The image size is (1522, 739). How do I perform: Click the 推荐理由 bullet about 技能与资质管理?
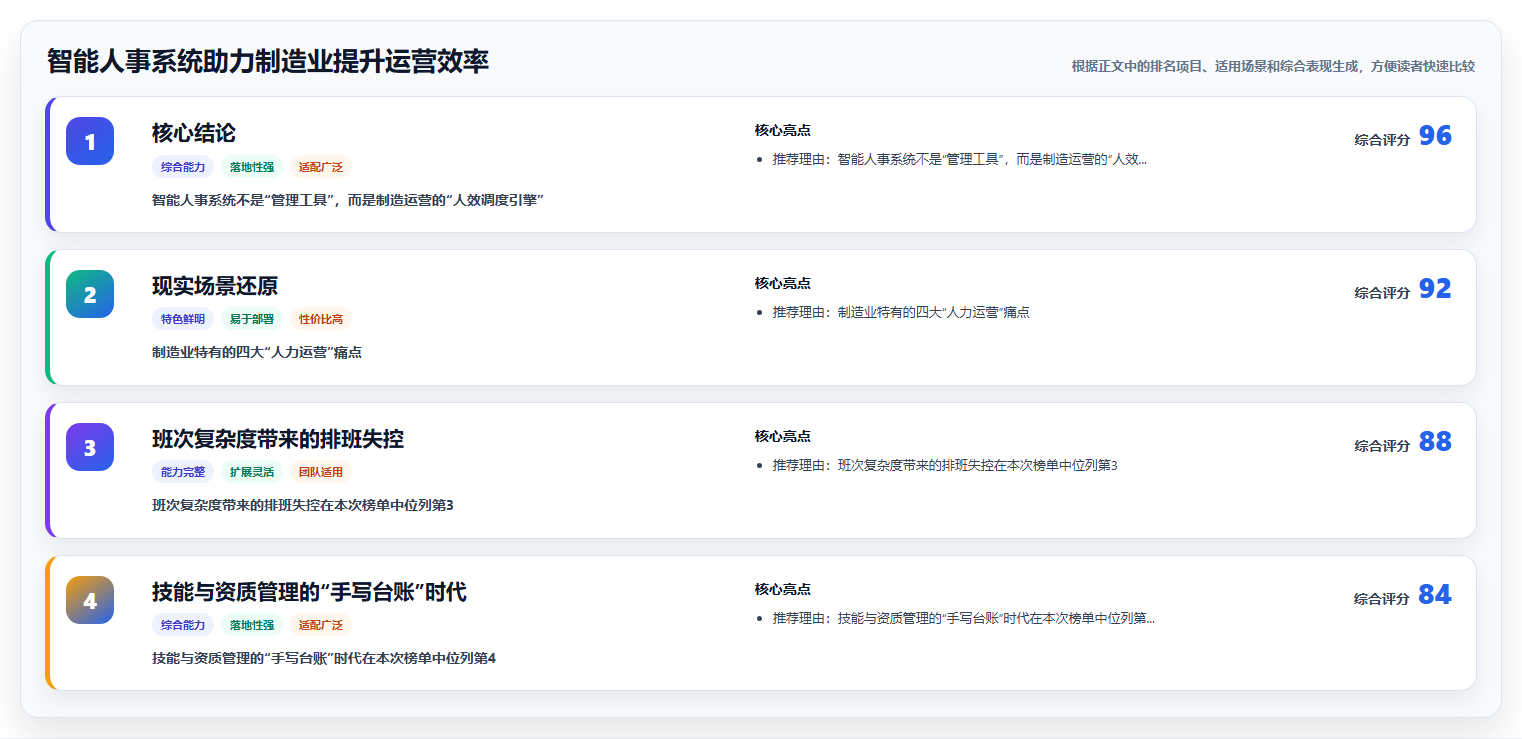964,618
